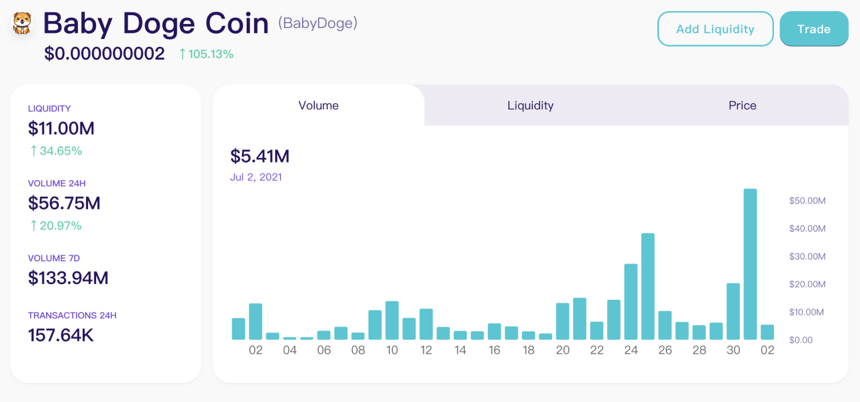
Task: Select the volume bar above label 12
Action: (x=426, y=324)
